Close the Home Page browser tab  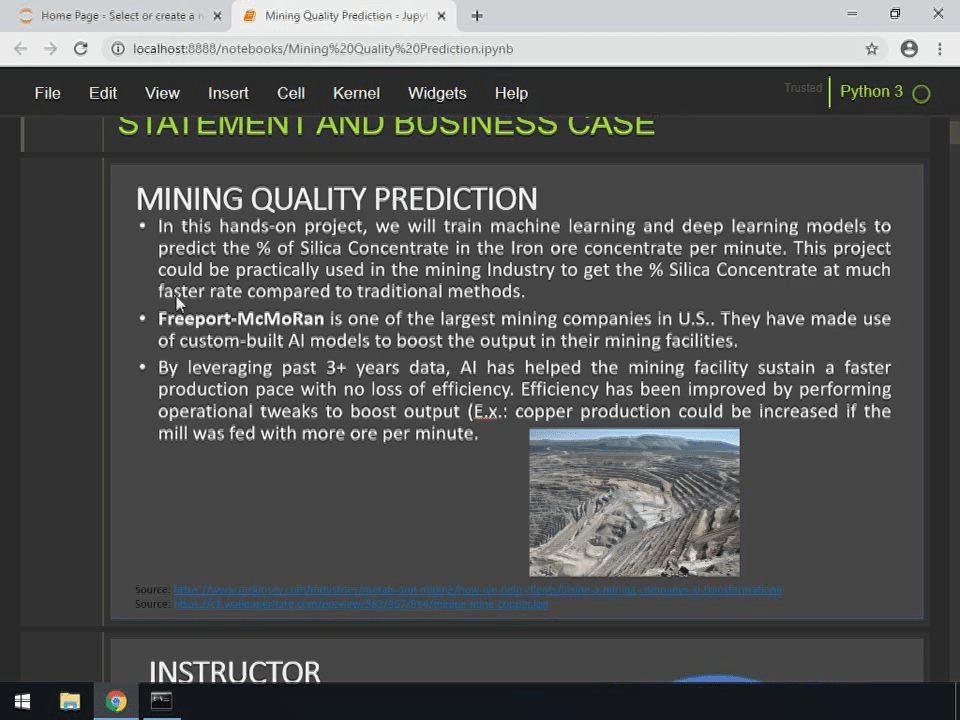pos(217,17)
